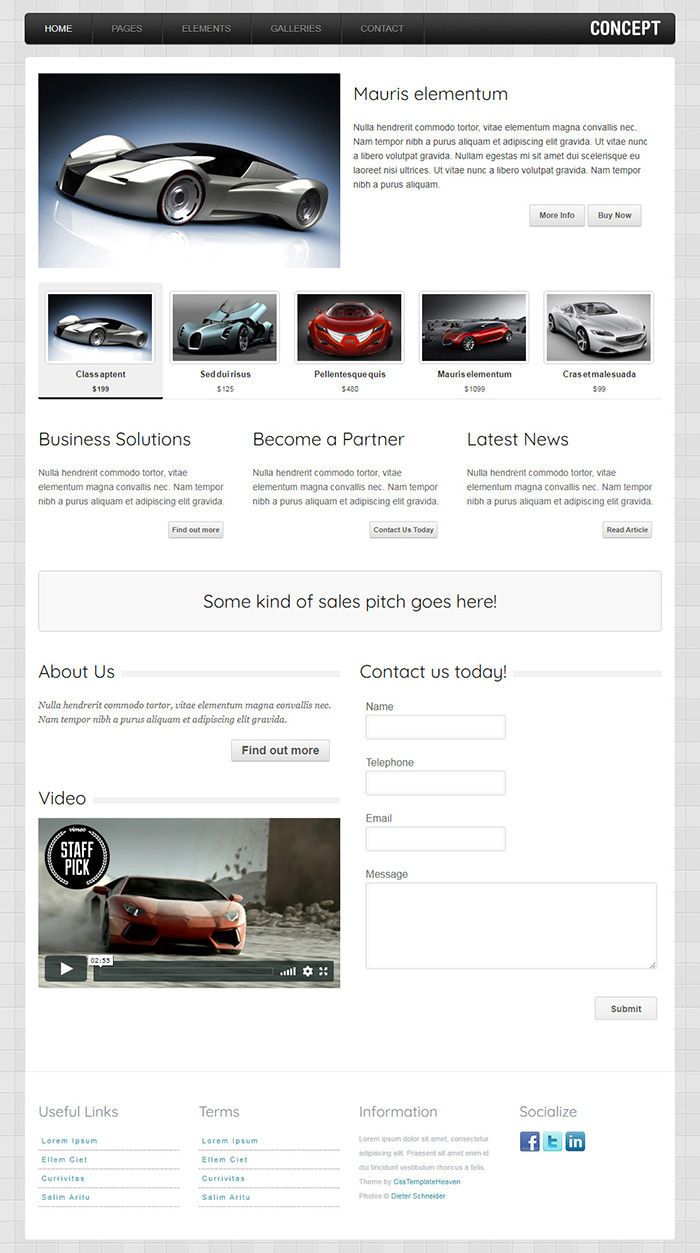Open the Twitter social icon
The width and height of the screenshot is (700, 1253).
(553, 1141)
